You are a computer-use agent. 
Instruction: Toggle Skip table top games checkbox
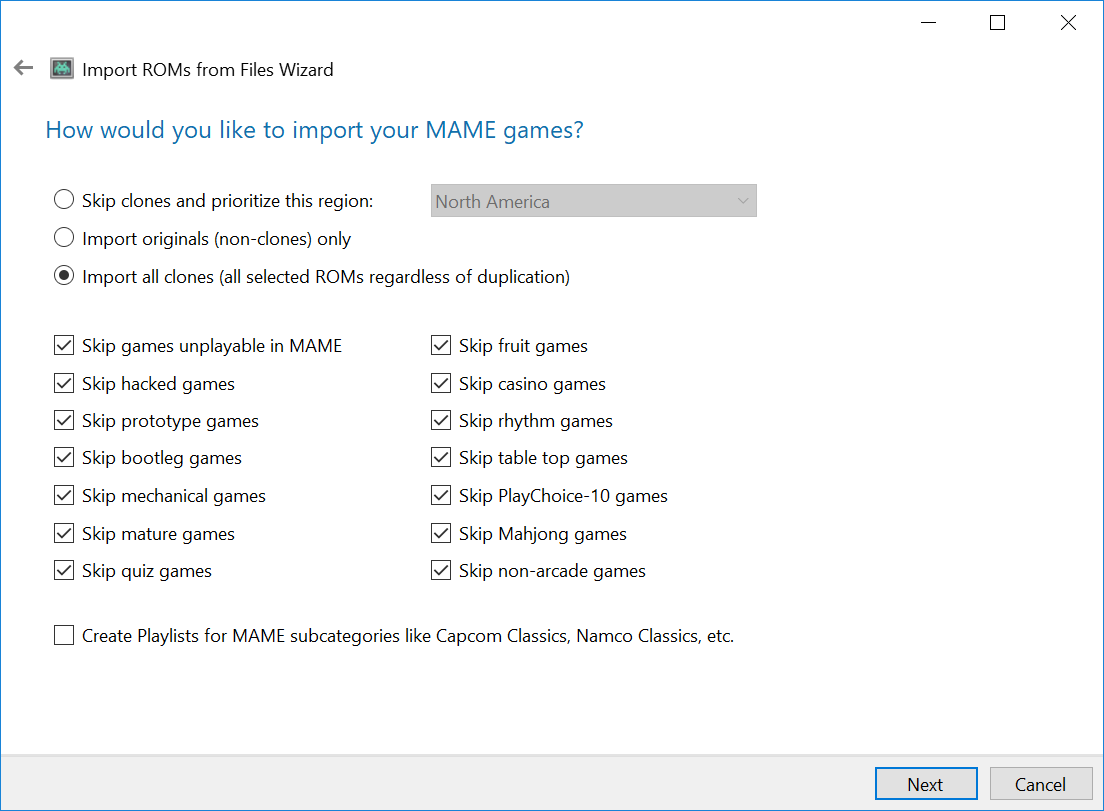pos(441,458)
